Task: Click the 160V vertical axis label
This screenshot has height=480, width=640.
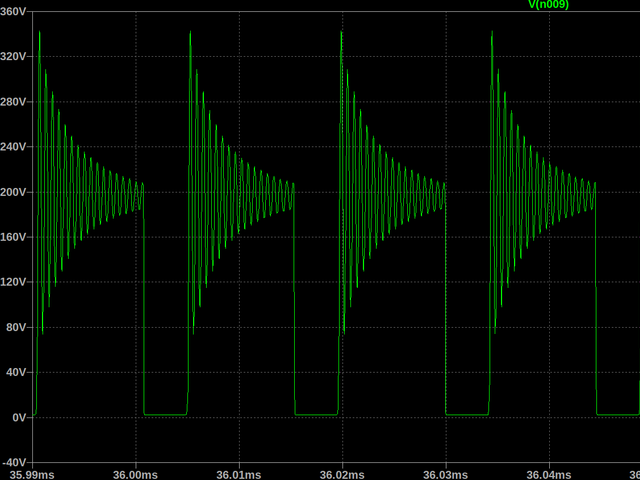Action: coord(15,237)
